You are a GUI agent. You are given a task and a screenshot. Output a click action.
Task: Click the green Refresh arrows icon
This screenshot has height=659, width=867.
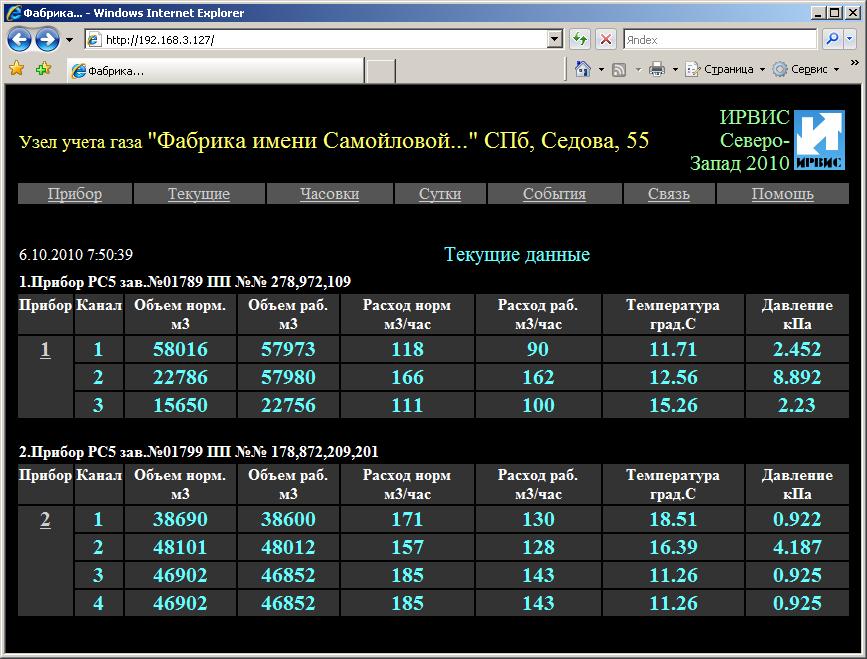[580, 40]
